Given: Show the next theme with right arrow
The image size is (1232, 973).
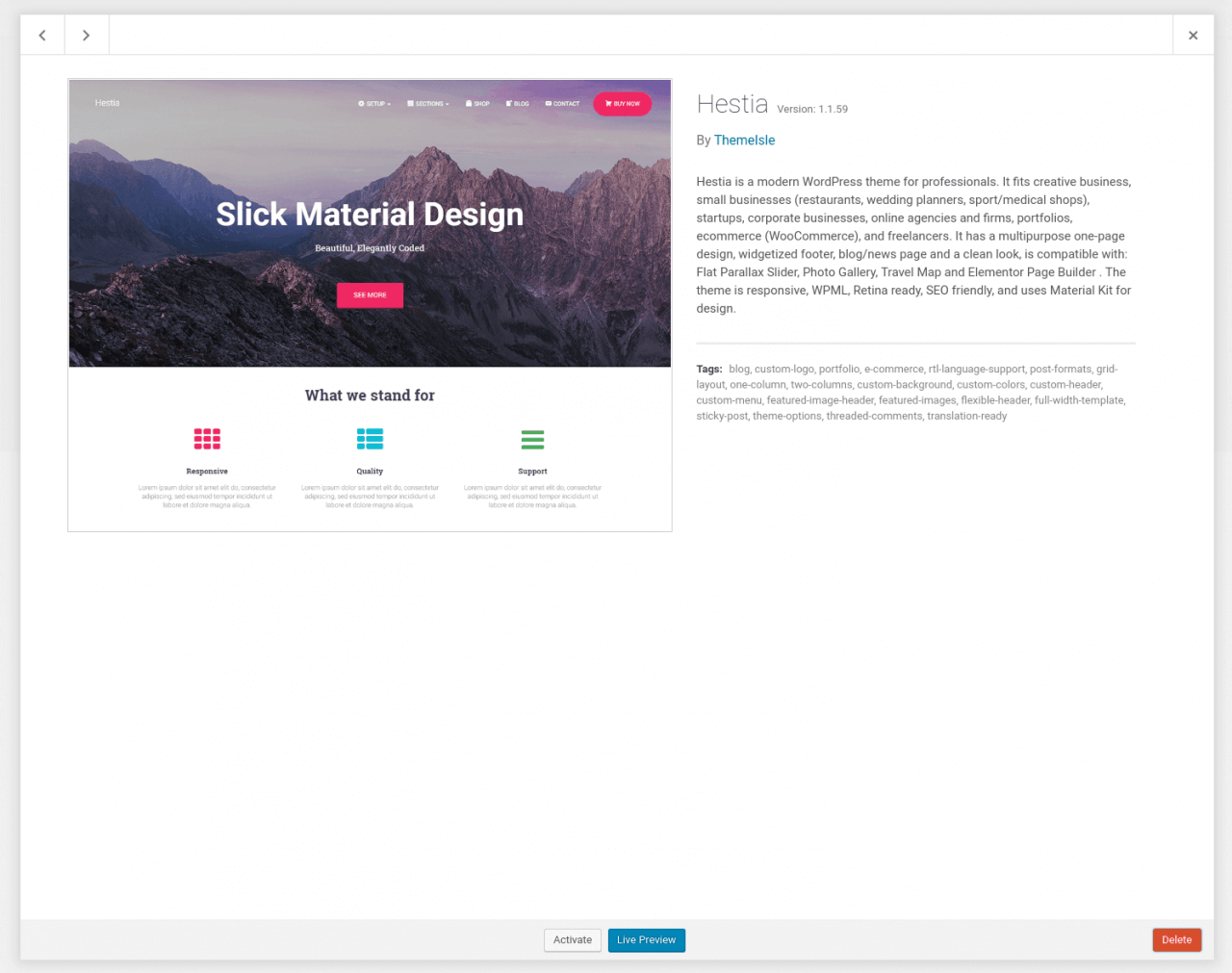Looking at the screenshot, I should click(x=87, y=36).
